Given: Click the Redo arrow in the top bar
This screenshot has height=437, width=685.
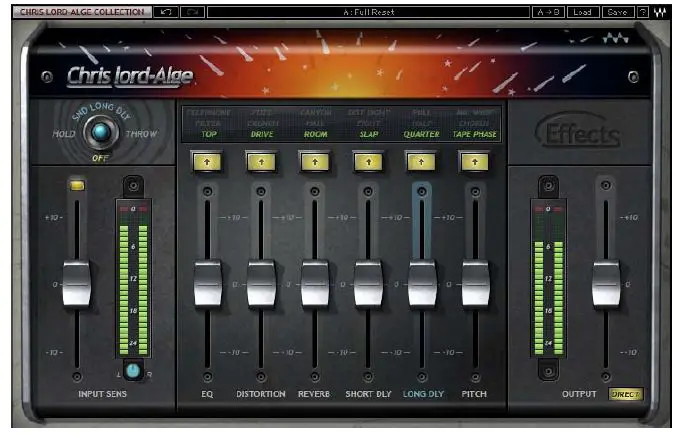Looking at the screenshot, I should click(193, 12).
